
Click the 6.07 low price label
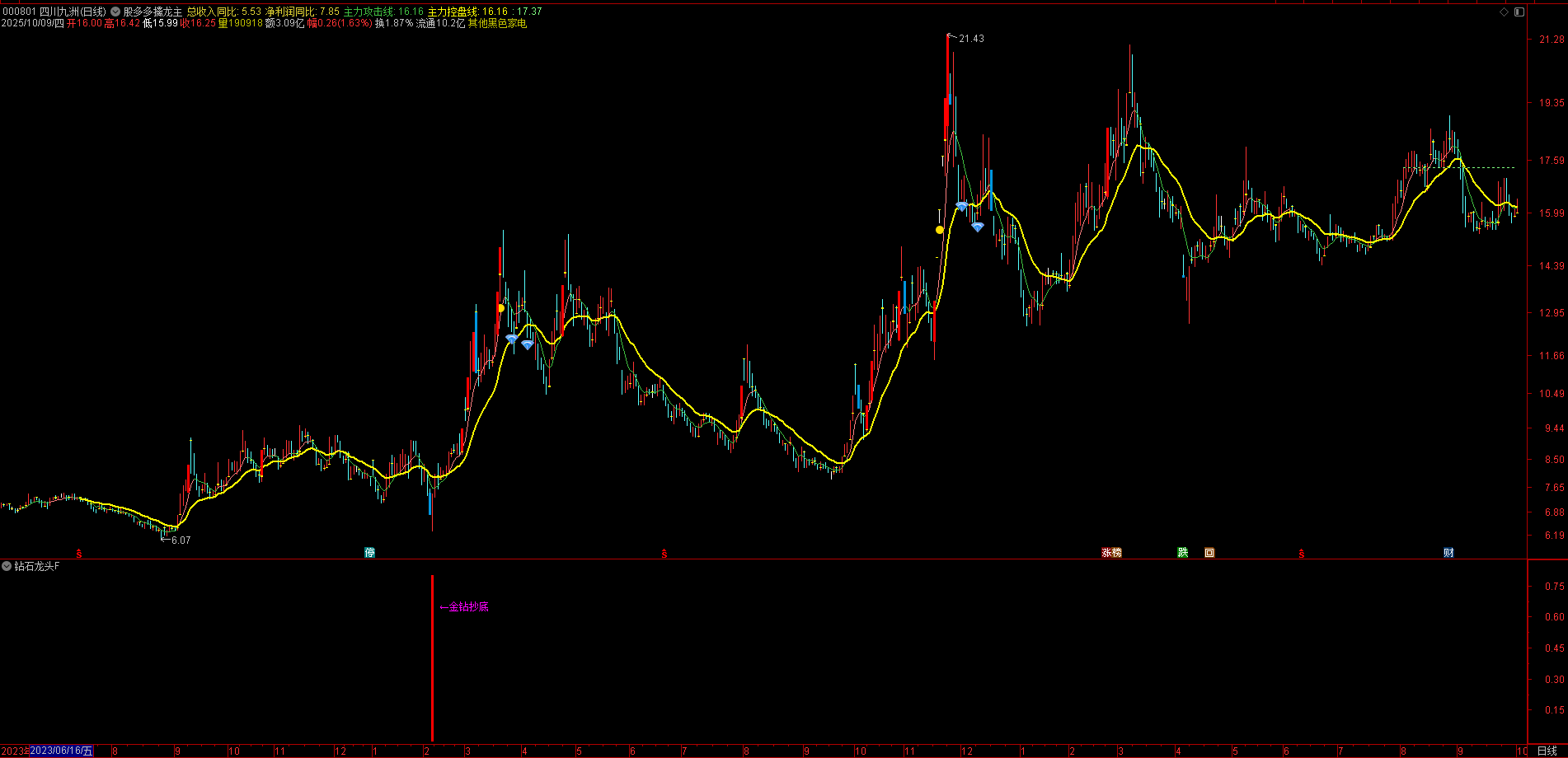coord(181,540)
